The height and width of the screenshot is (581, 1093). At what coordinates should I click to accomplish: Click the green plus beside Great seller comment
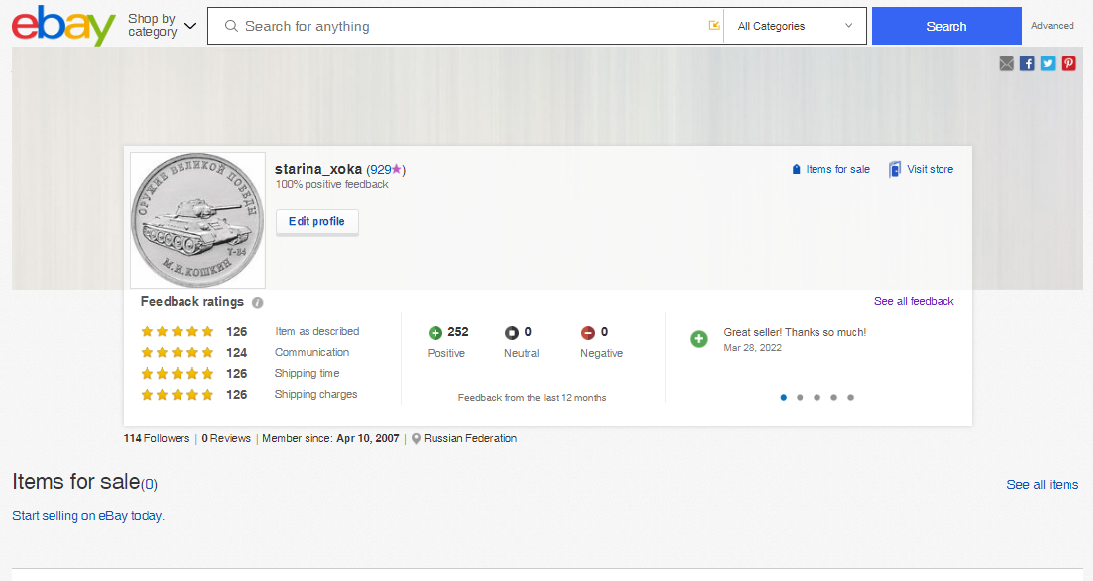pyautogui.click(x=698, y=339)
